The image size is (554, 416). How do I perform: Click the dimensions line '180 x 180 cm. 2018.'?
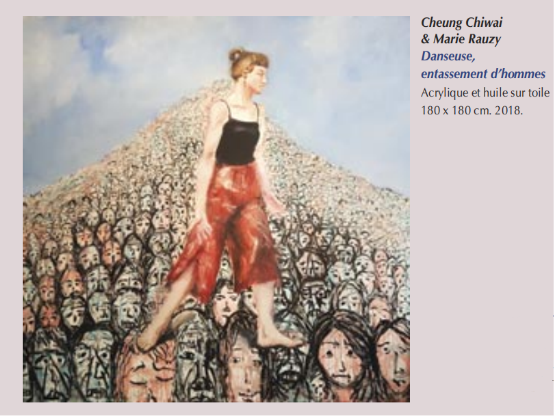pos(471,111)
